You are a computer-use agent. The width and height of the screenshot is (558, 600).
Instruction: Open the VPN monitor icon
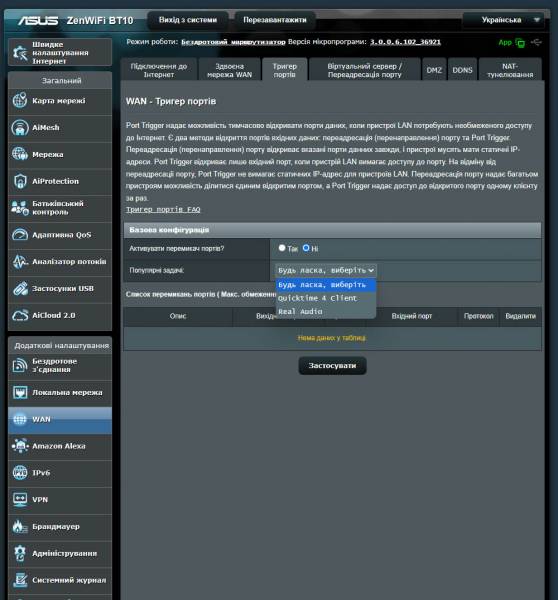(20, 500)
